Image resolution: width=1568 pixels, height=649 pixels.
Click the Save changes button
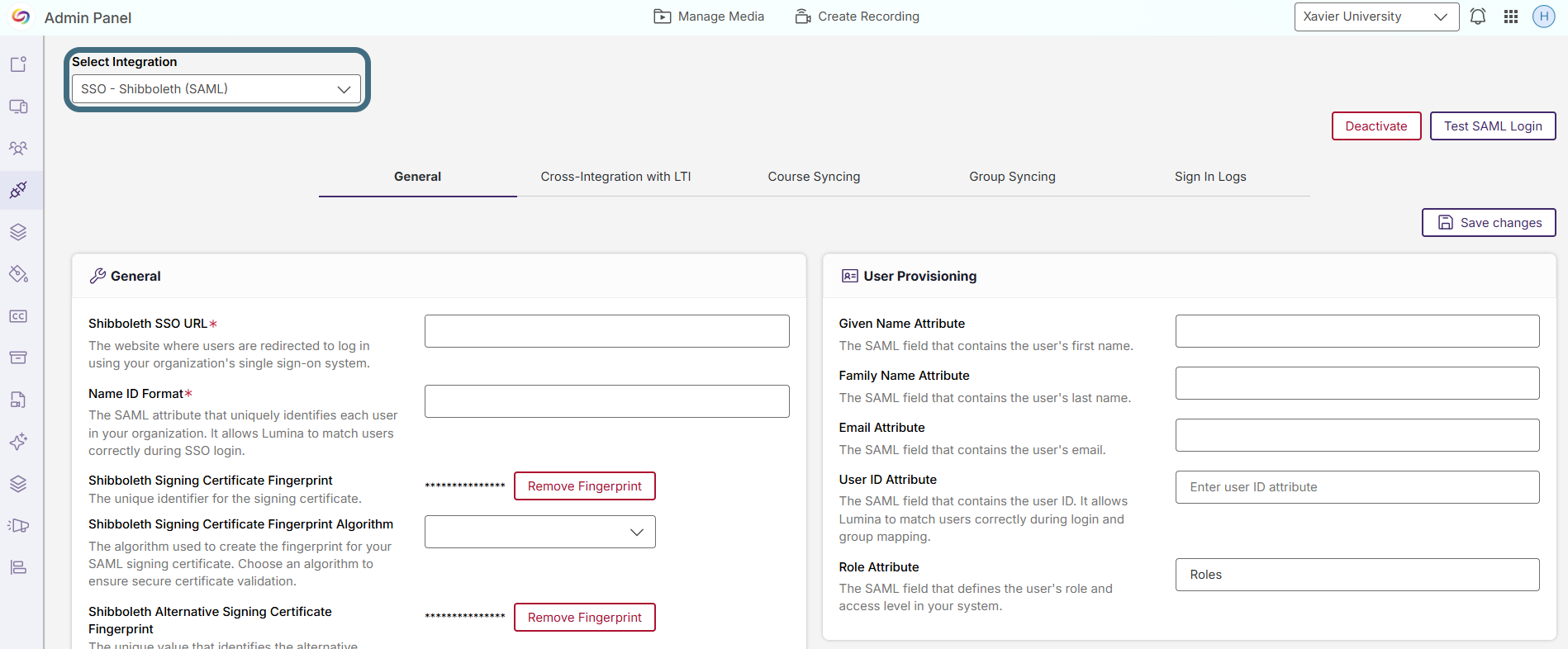click(x=1489, y=223)
